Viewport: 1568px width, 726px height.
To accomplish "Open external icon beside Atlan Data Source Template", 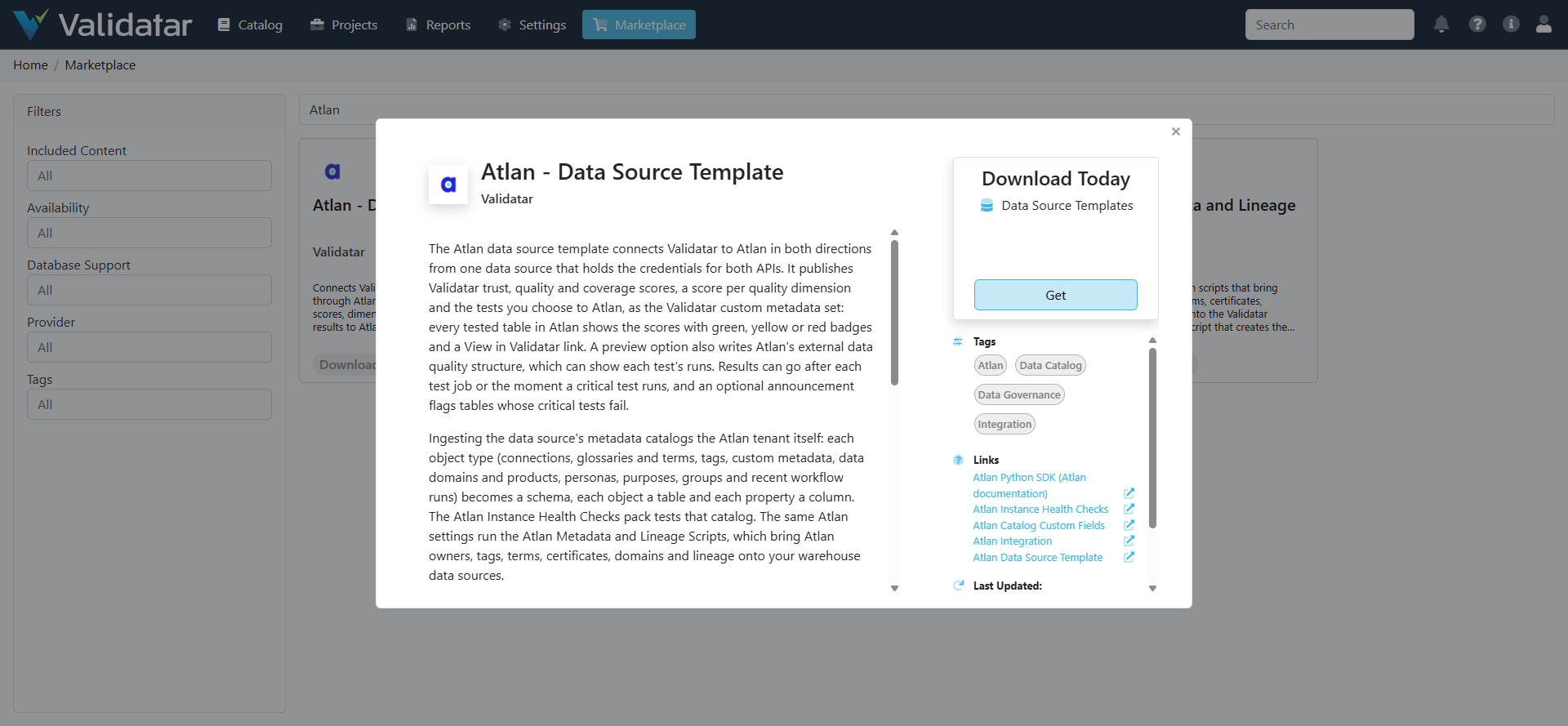I will click(1129, 557).
